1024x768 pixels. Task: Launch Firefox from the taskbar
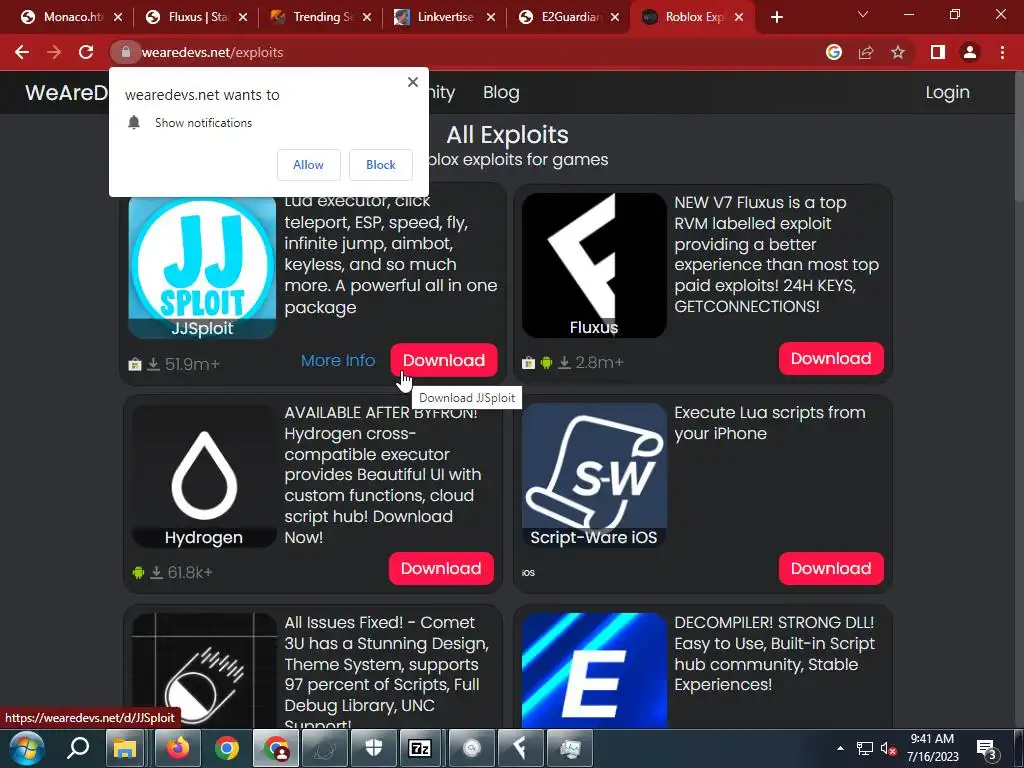[177, 748]
